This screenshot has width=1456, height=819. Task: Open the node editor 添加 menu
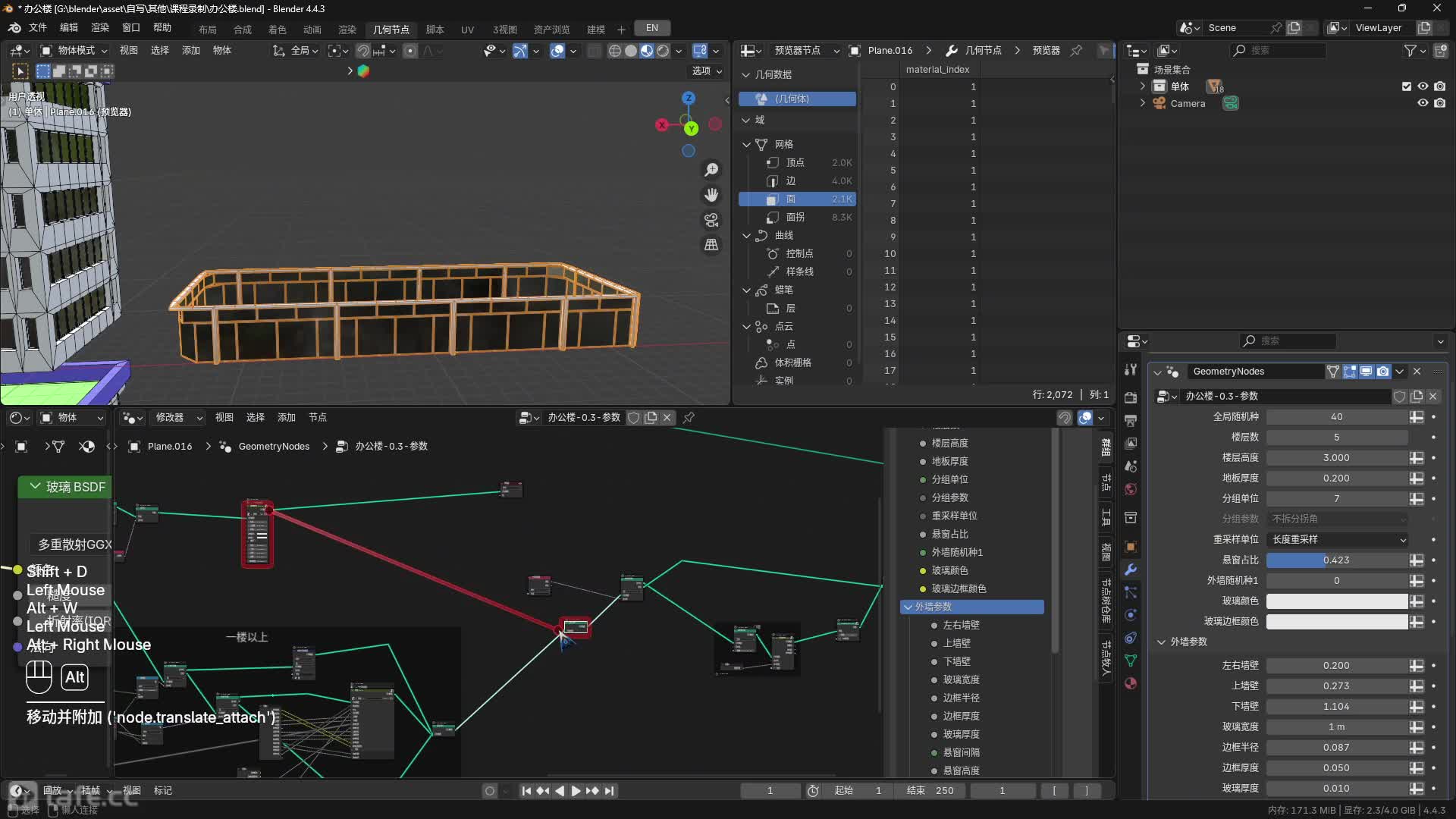click(x=287, y=418)
